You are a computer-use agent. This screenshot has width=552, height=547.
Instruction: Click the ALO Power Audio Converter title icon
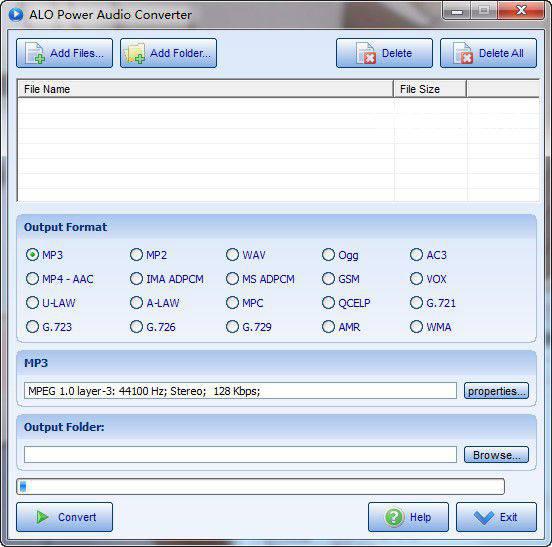(16, 14)
